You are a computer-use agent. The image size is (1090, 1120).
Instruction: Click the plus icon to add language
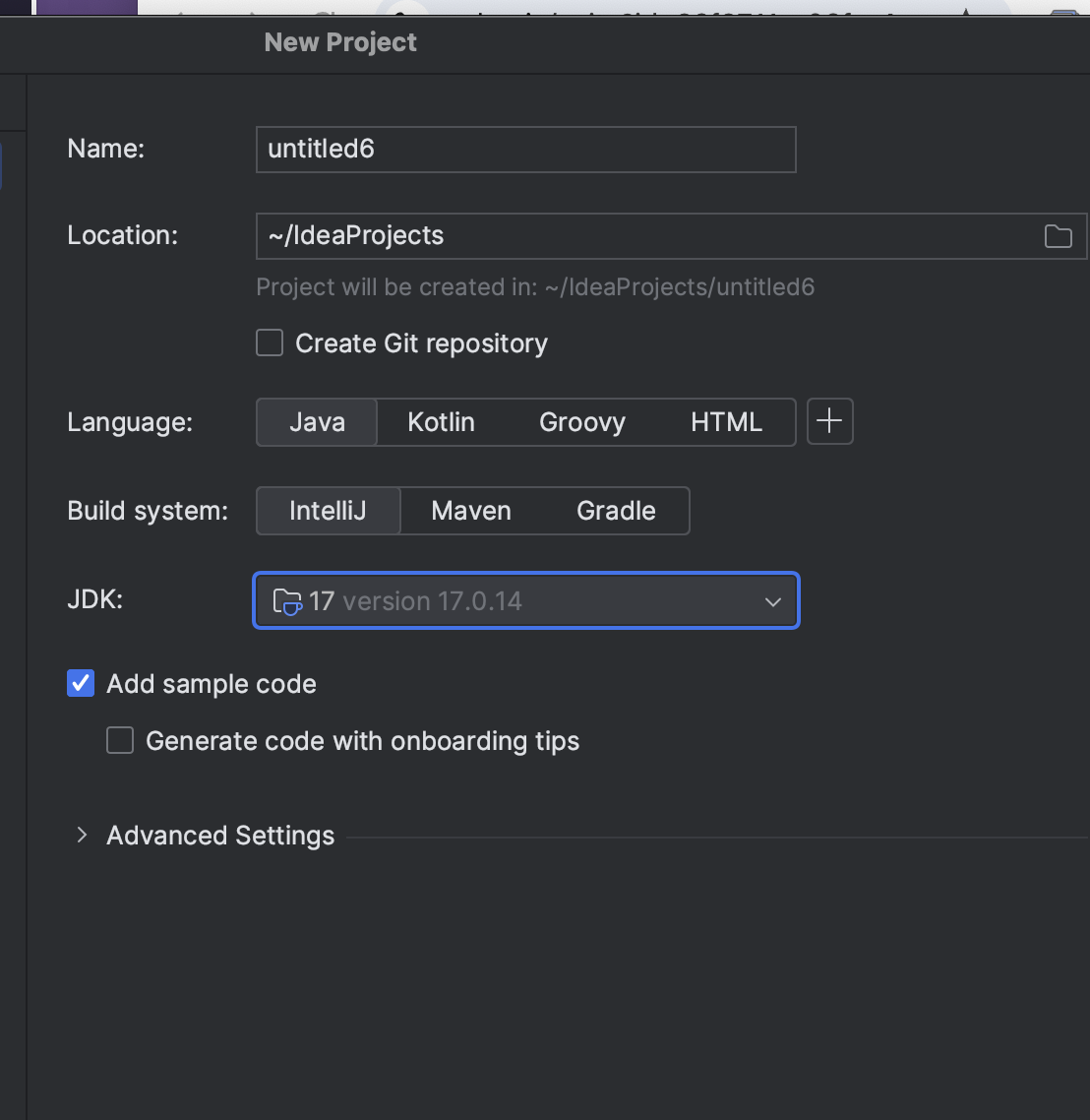coord(829,421)
